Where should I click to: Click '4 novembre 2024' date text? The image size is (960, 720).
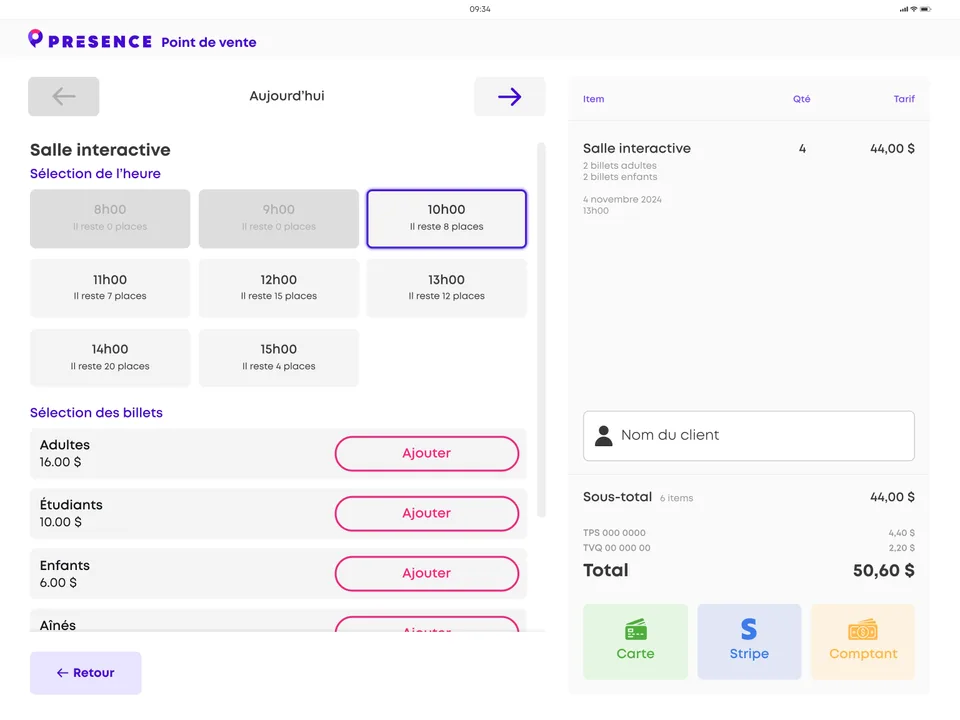pos(622,200)
